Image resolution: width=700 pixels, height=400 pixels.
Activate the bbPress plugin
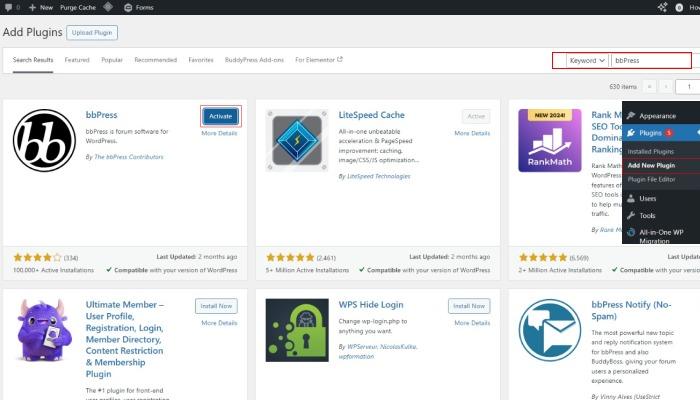pos(221,116)
